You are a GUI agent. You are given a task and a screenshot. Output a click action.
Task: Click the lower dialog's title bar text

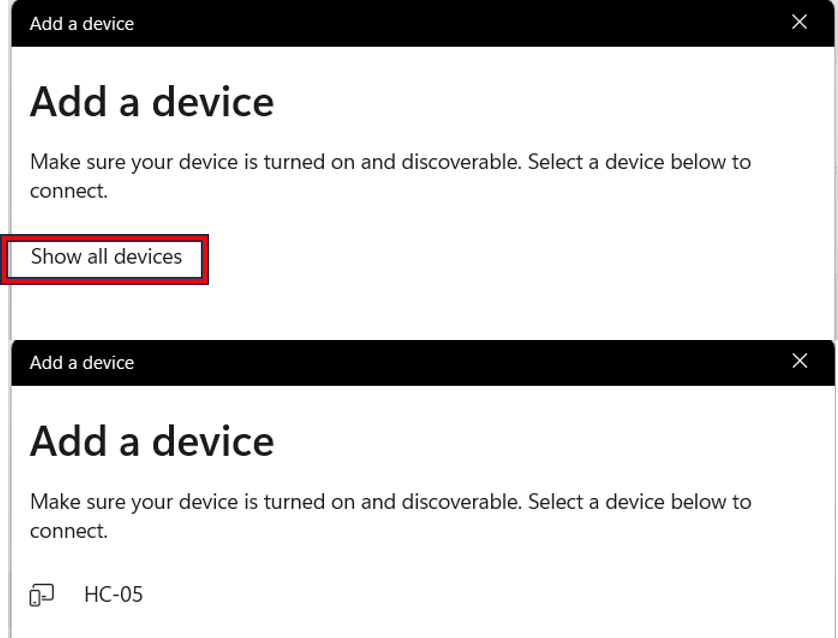pos(82,363)
